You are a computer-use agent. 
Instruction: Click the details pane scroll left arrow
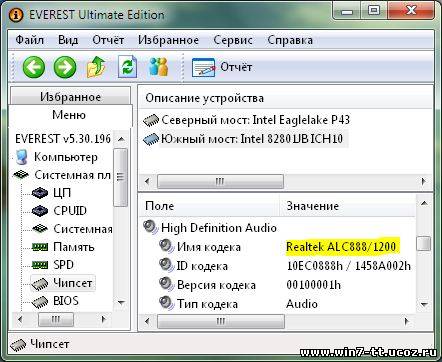[x=147, y=321]
